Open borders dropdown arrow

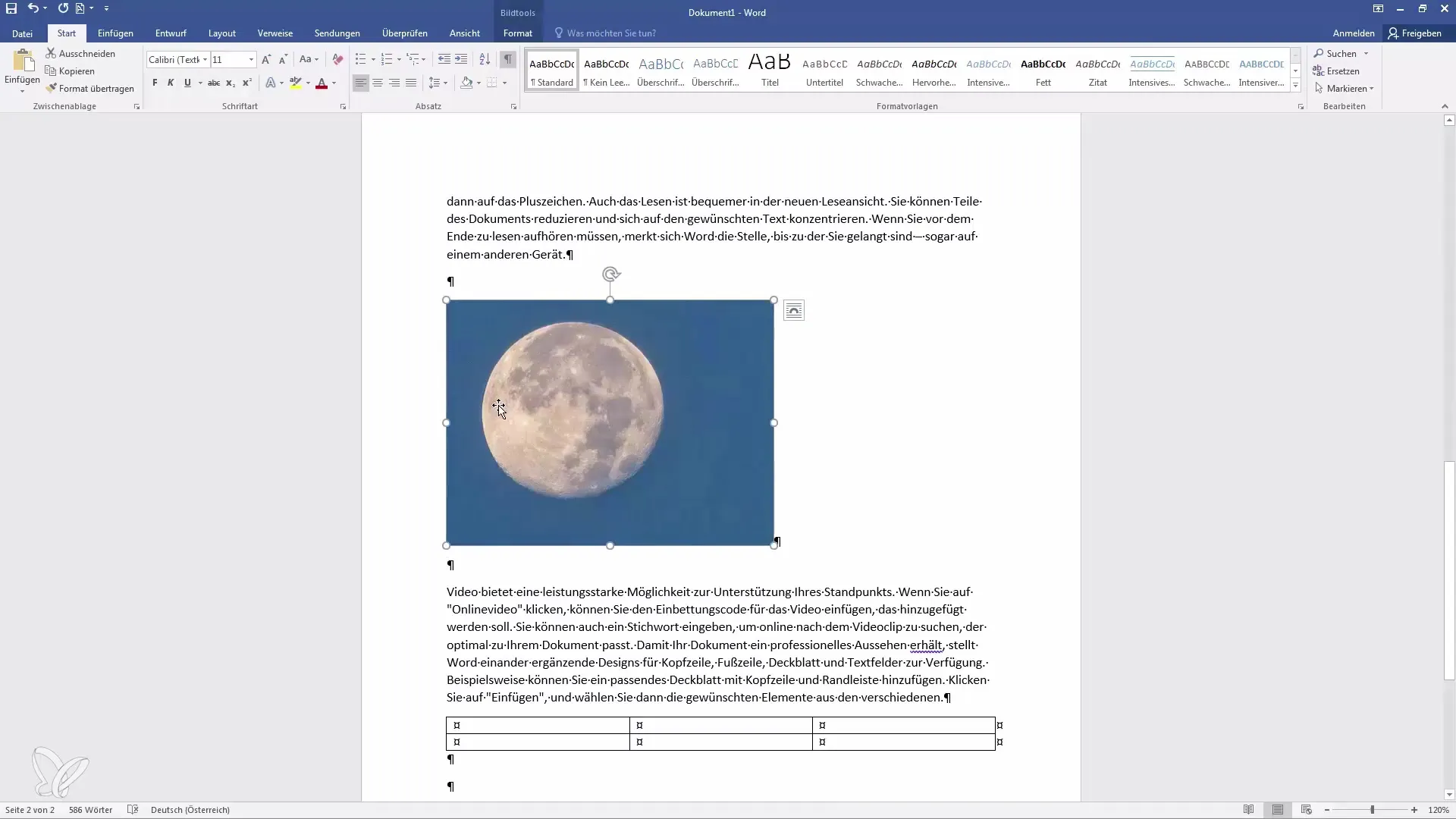click(x=504, y=83)
